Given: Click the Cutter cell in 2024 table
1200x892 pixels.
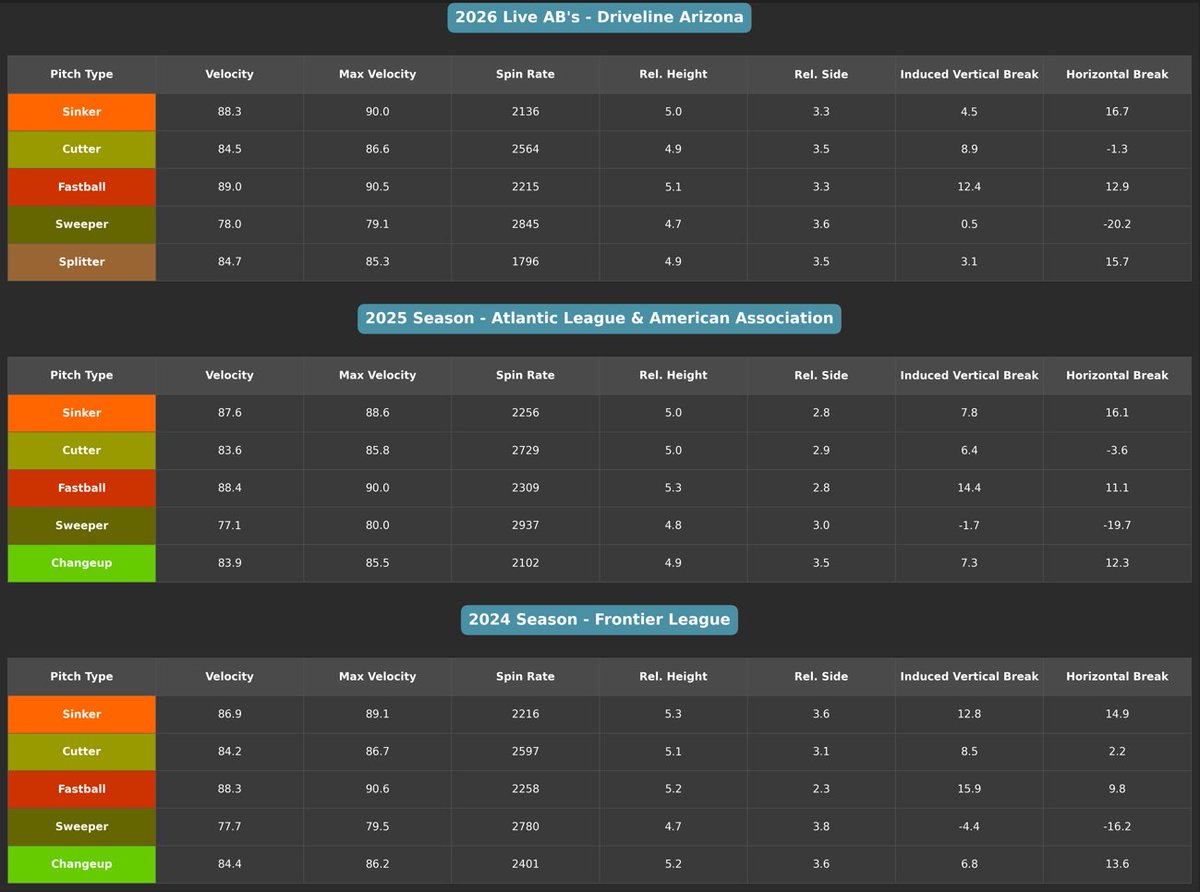Looking at the screenshot, I should coord(82,751).
